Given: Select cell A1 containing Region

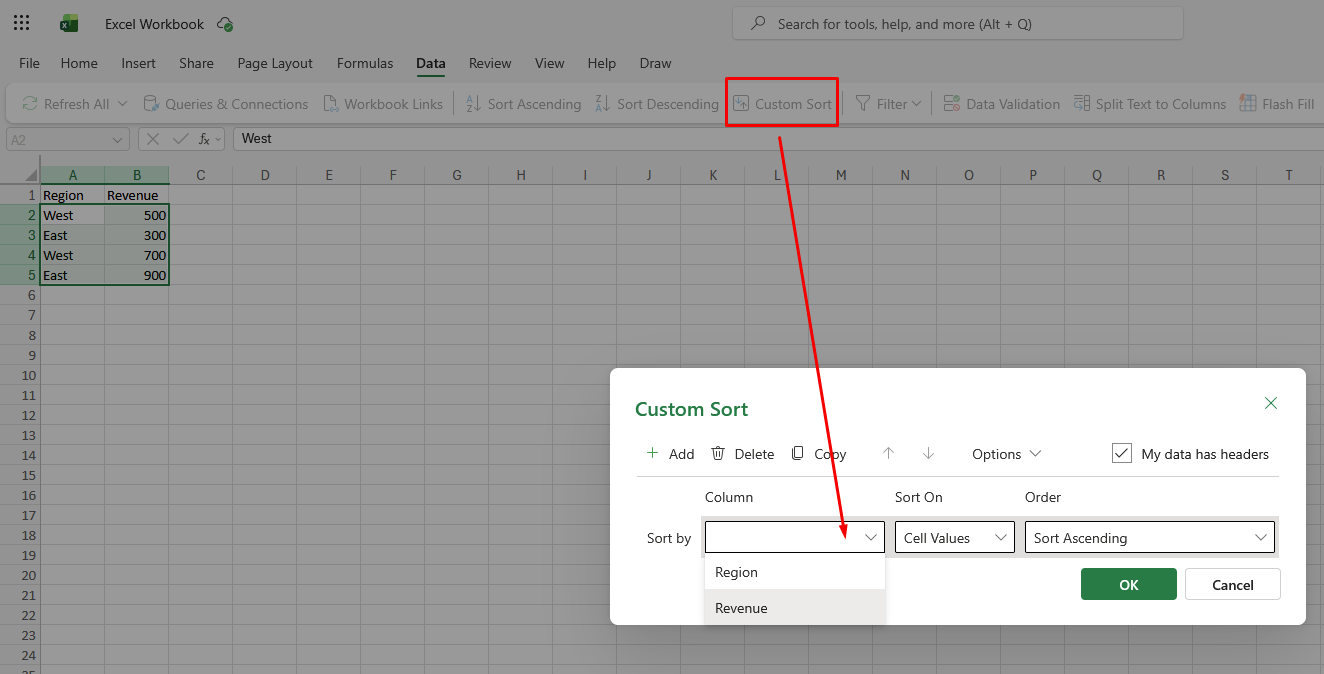Looking at the screenshot, I should pos(72,195).
